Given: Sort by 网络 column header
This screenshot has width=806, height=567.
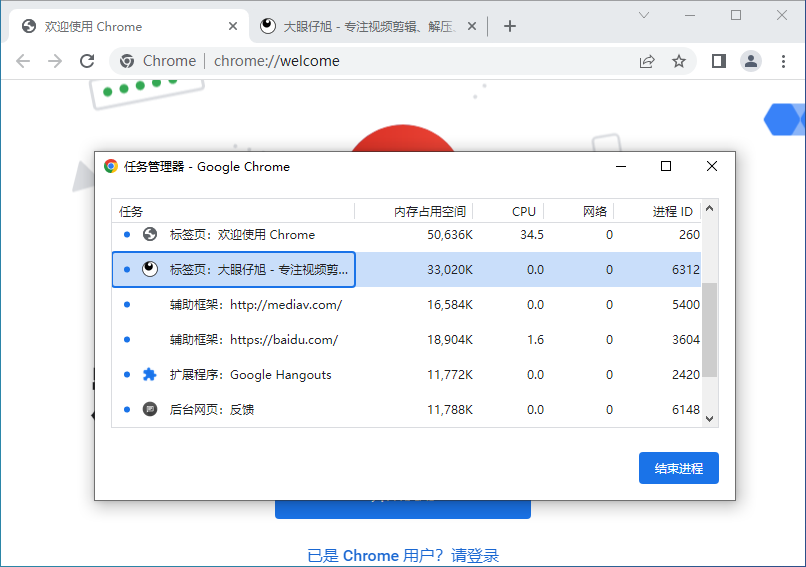Looking at the screenshot, I should click(578, 211).
